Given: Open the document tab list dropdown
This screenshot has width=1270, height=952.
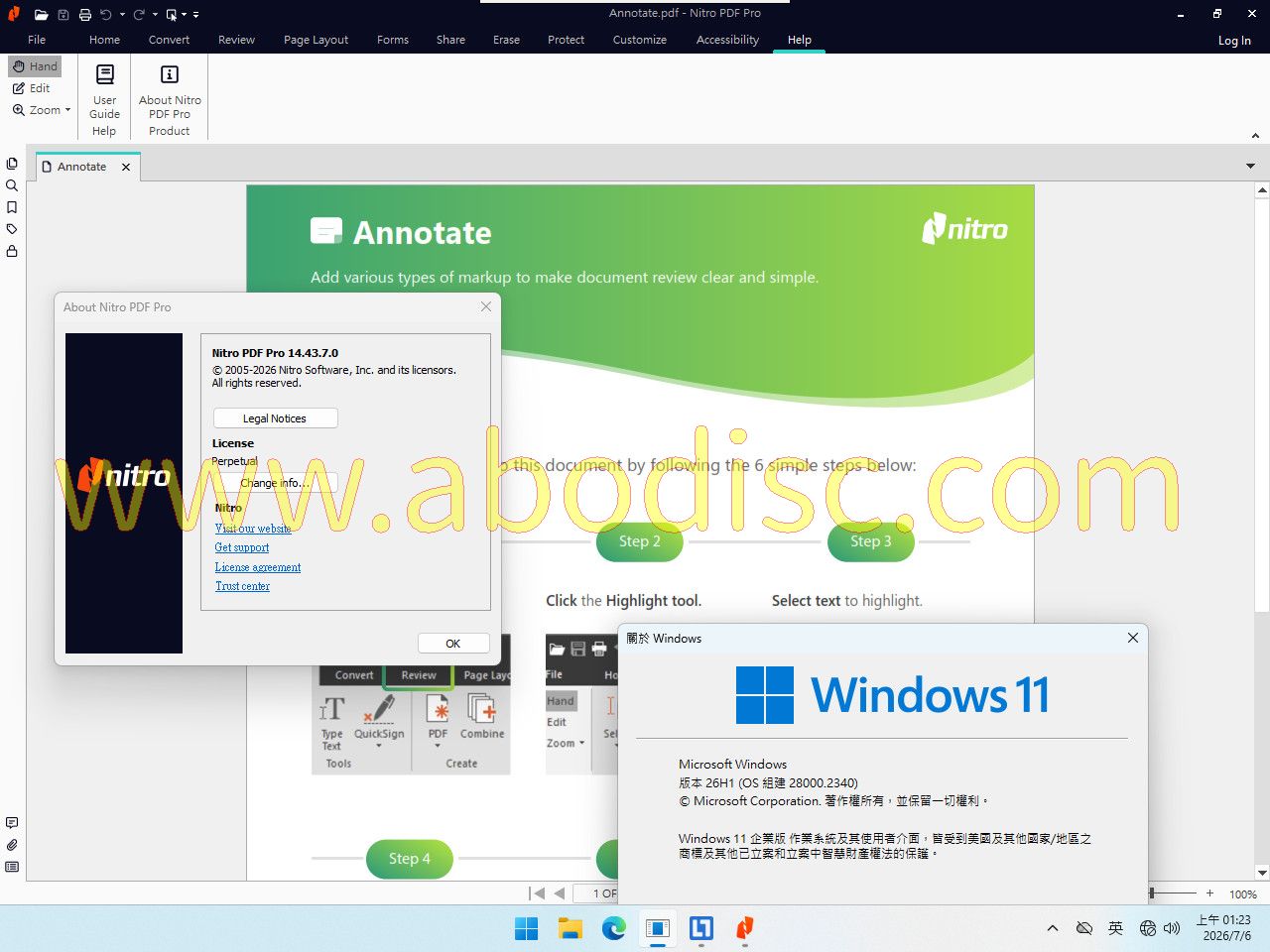Looking at the screenshot, I should 1250,166.
